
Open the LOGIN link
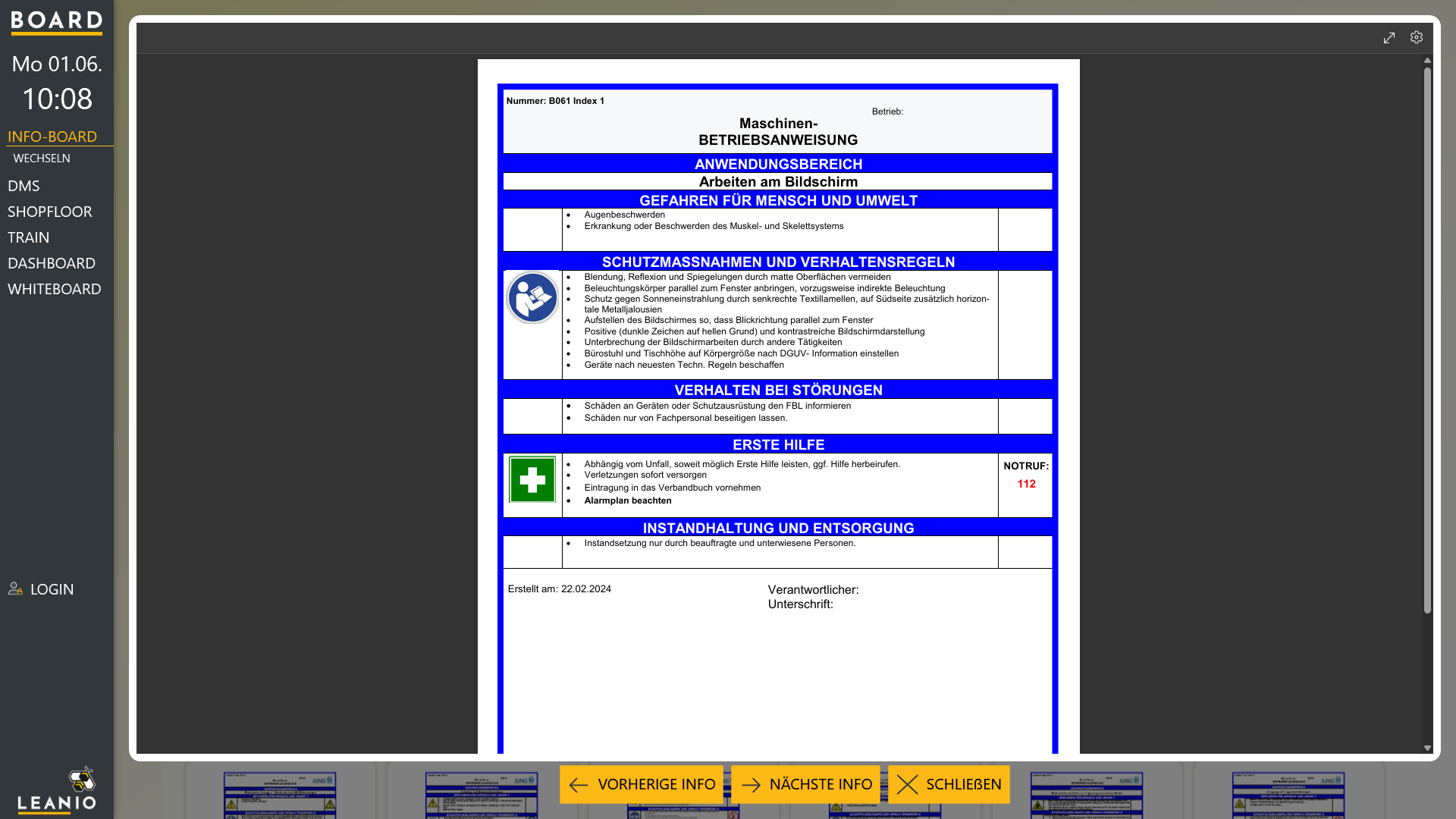(x=52, y=589)
